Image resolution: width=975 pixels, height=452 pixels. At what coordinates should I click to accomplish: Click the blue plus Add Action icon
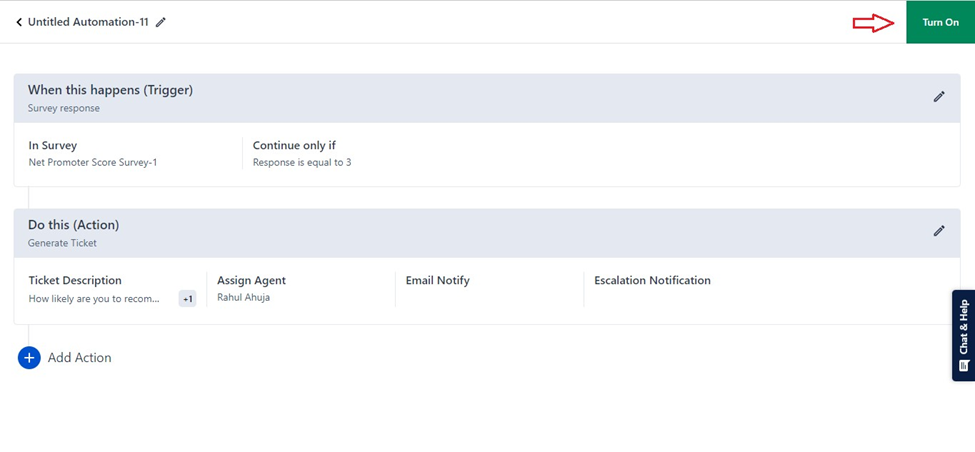tap(29, 358)
